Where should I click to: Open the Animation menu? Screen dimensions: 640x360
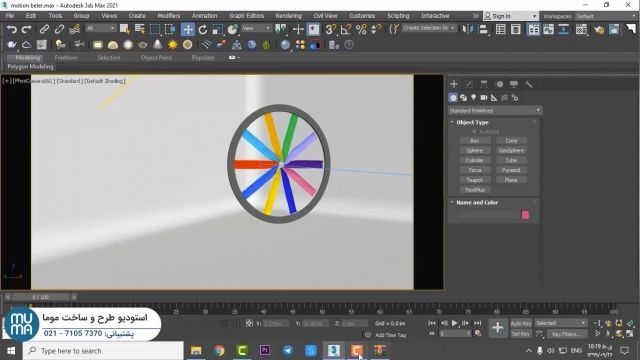click(x=204, y=16)
